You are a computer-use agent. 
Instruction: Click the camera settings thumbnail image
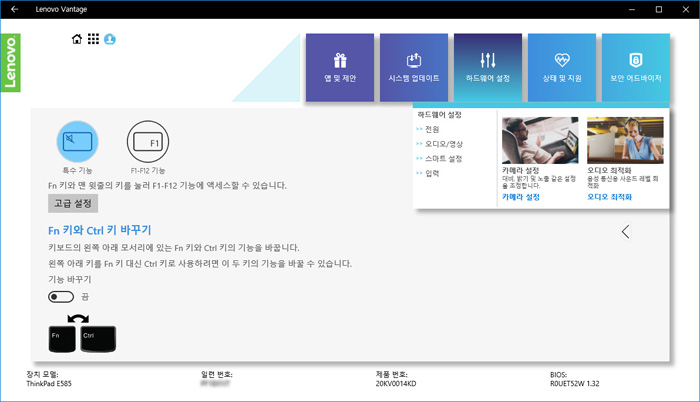[x=540, y=140]
